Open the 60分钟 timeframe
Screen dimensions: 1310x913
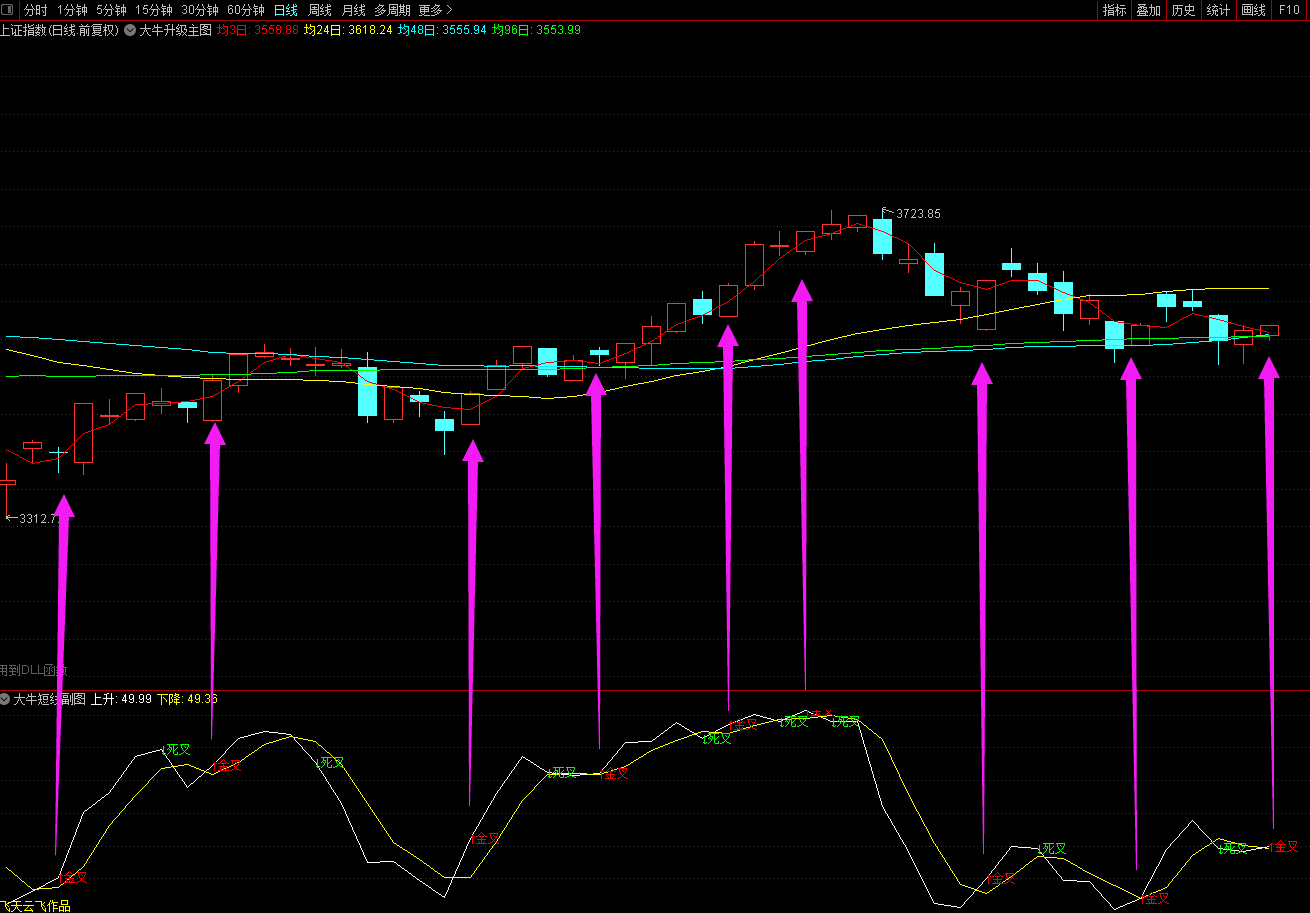pos(246,10)
